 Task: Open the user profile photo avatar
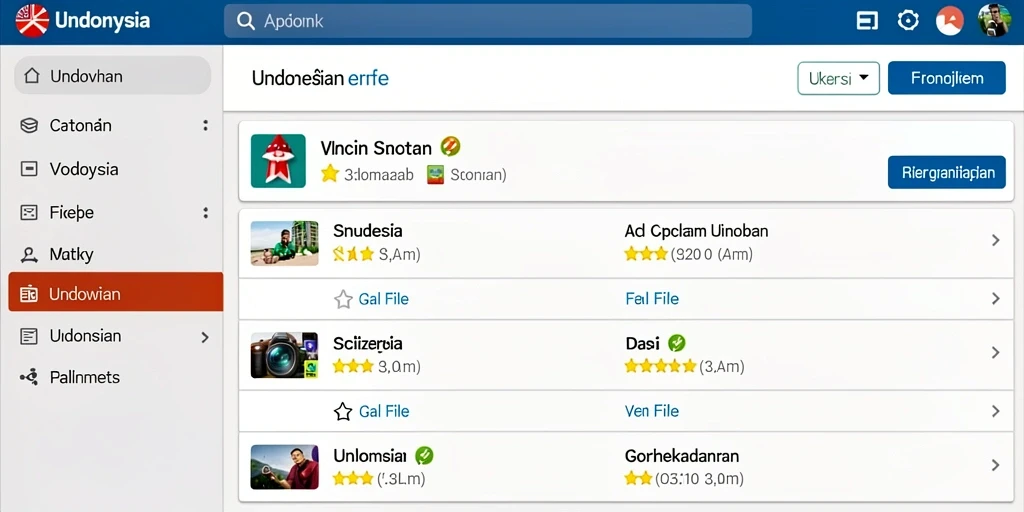994,21
